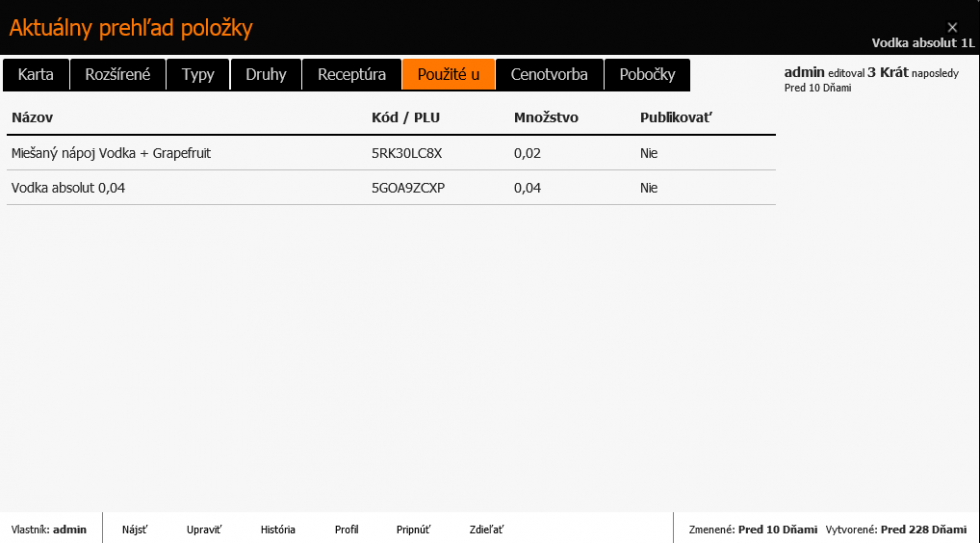Click the Upraviť button

[x=204, y=529]
